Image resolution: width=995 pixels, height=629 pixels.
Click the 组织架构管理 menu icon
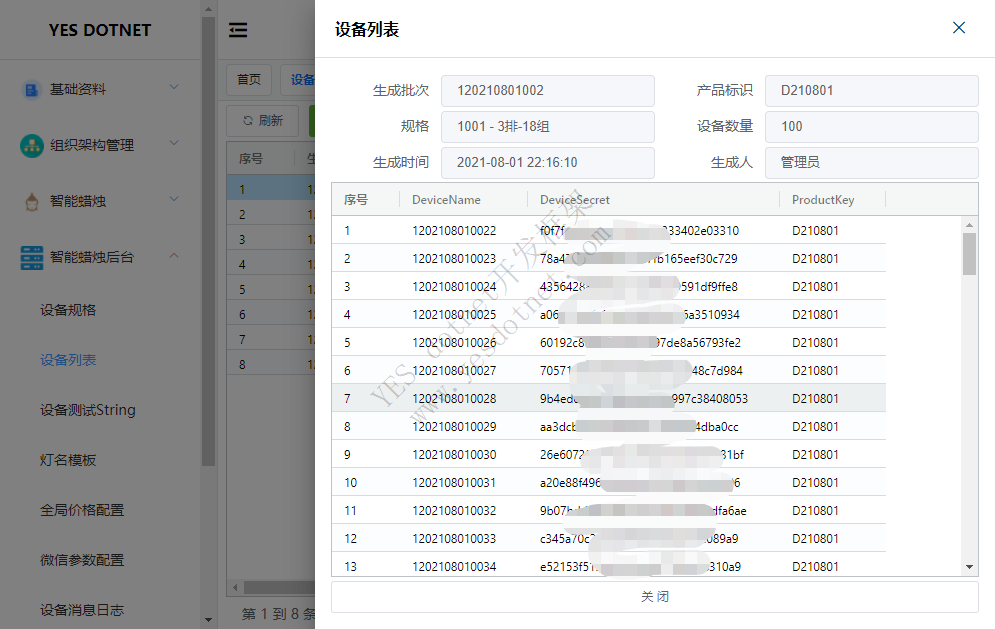(32, 145)
